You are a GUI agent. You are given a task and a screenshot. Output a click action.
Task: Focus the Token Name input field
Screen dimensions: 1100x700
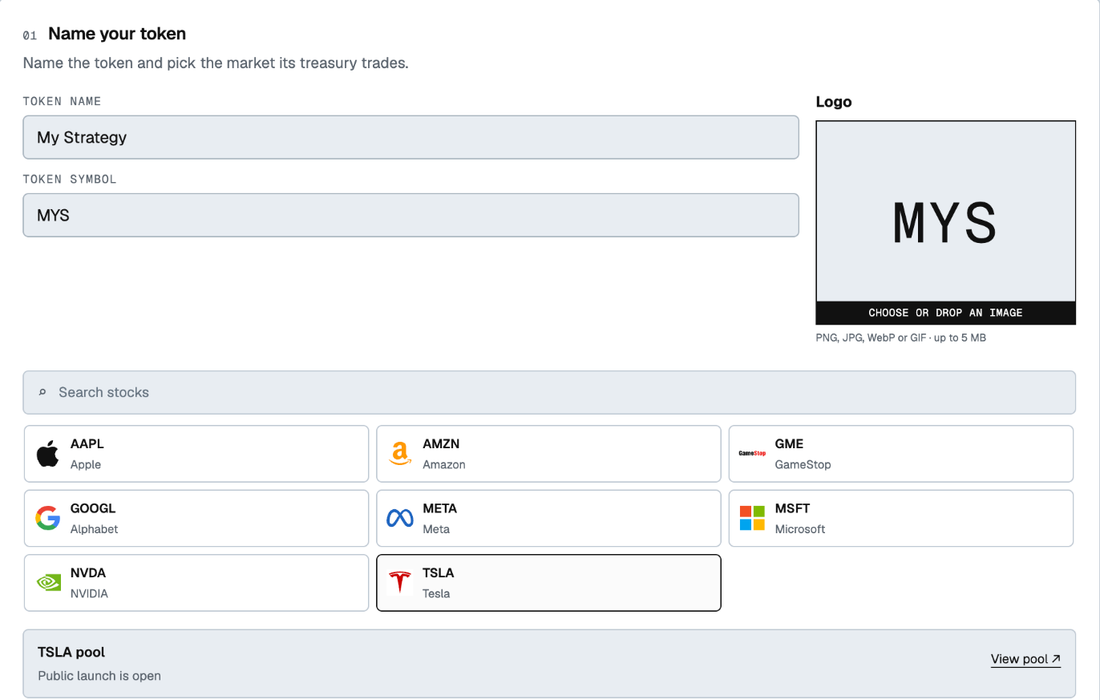411,137
